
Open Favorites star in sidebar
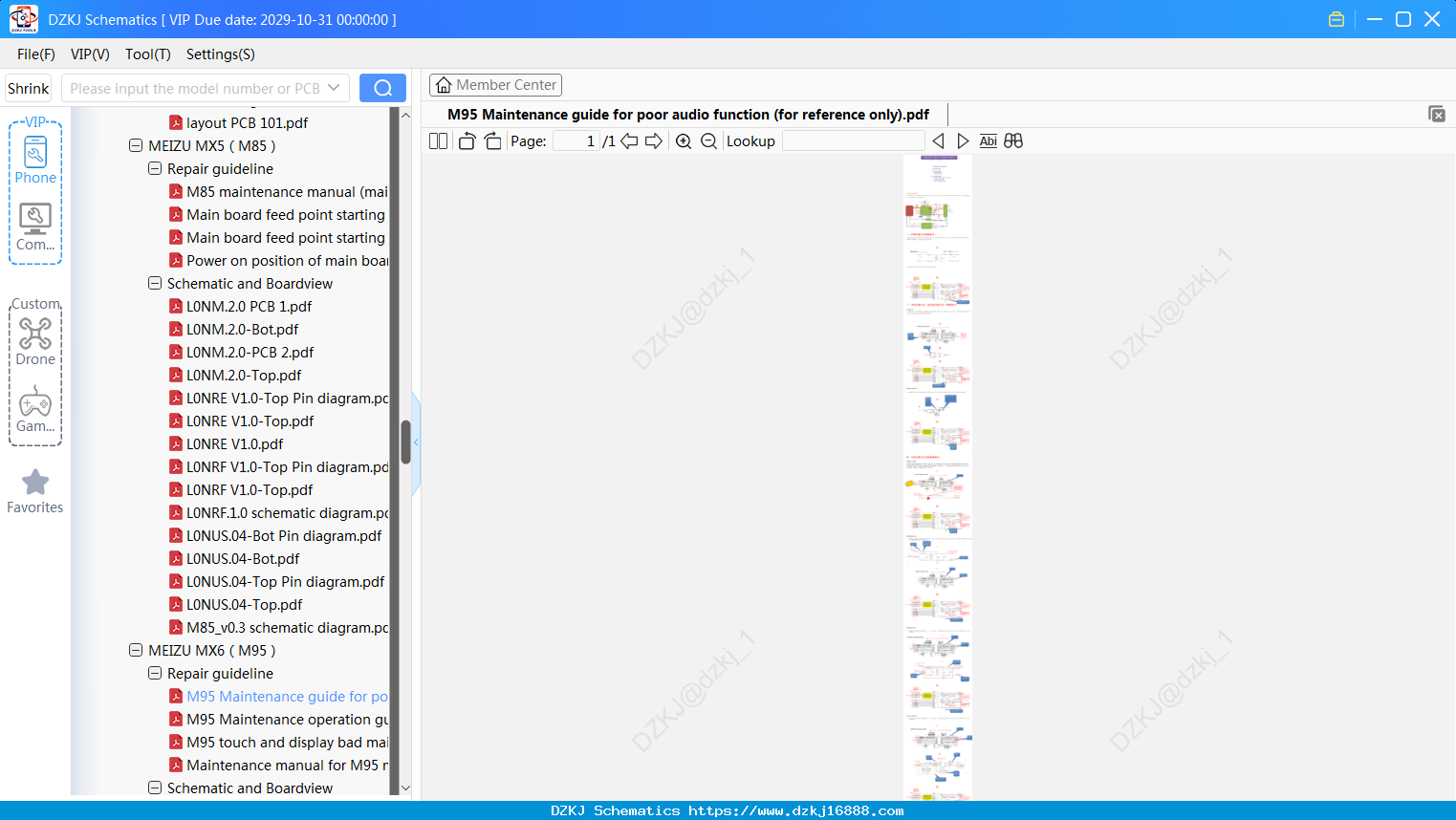[35, 492]
